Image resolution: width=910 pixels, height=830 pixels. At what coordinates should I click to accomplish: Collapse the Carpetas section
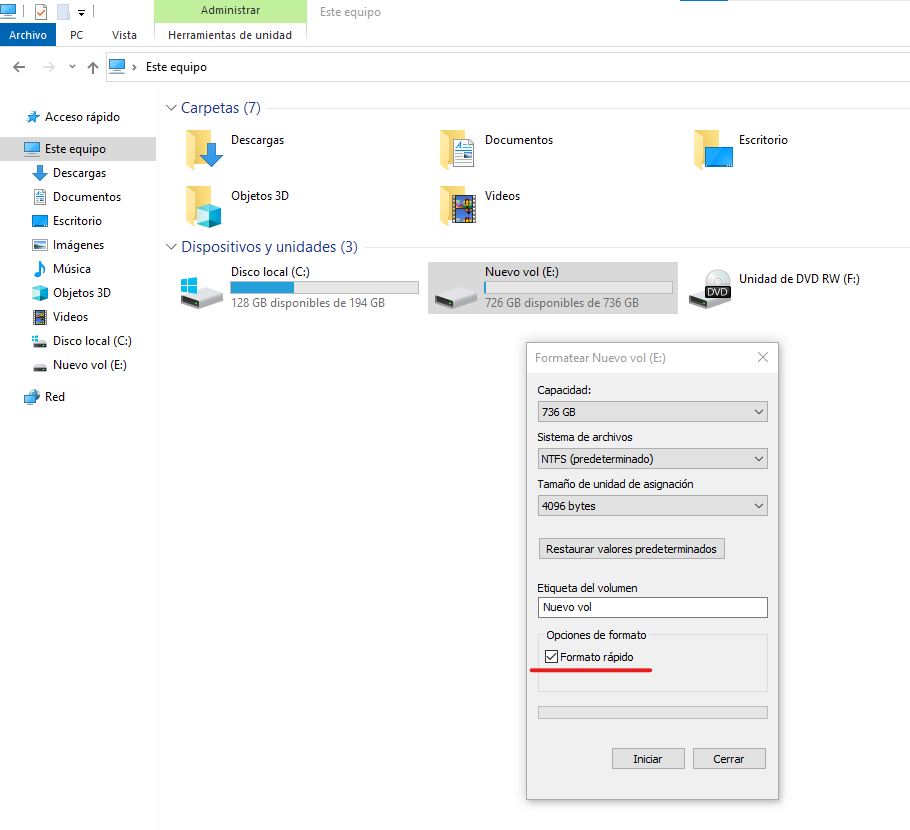coord(171,108)
